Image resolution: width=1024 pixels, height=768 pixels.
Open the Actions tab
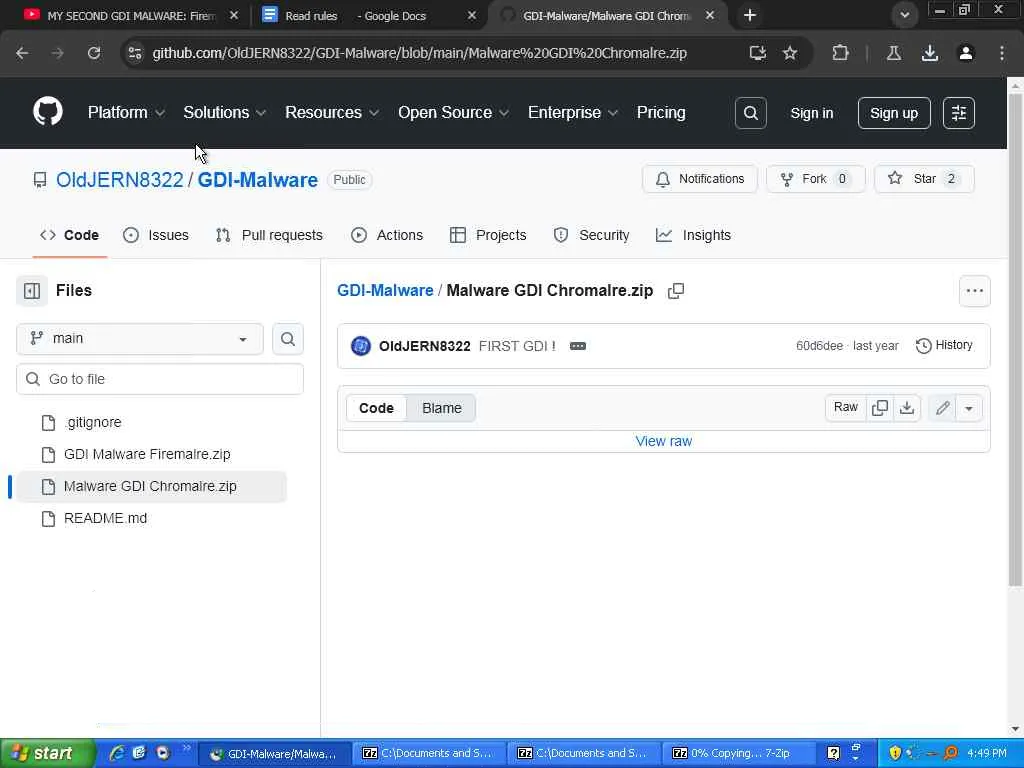[x=387, y=235]
